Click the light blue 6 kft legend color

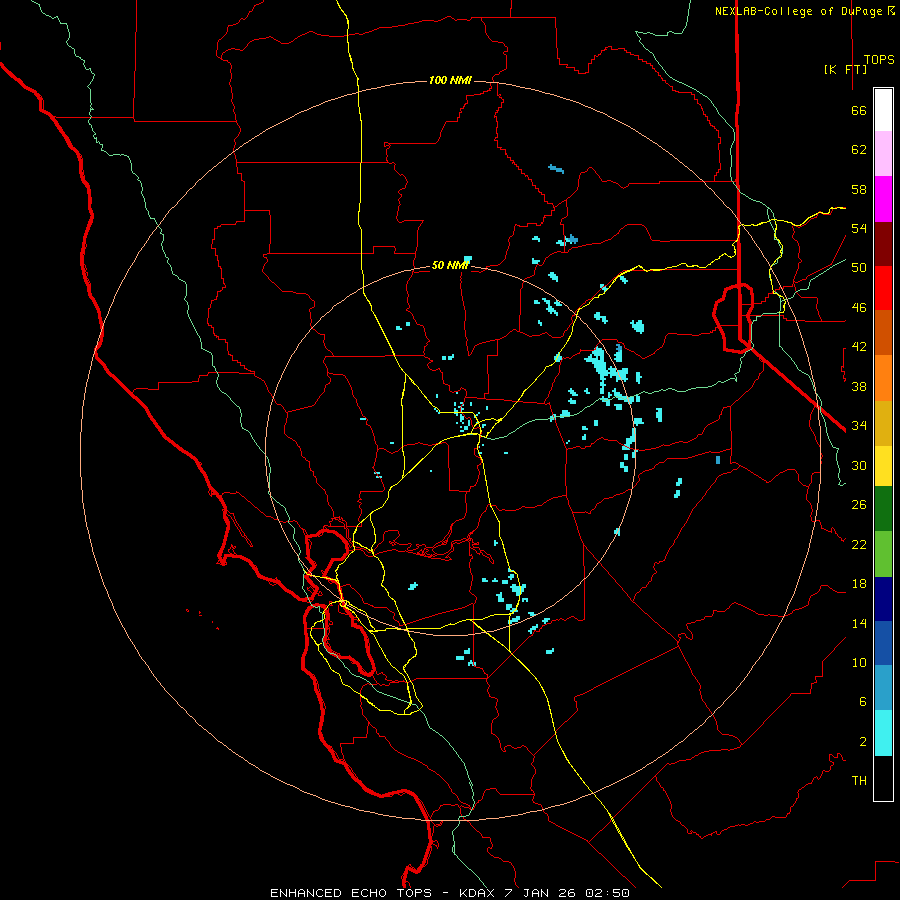(883, 688)
